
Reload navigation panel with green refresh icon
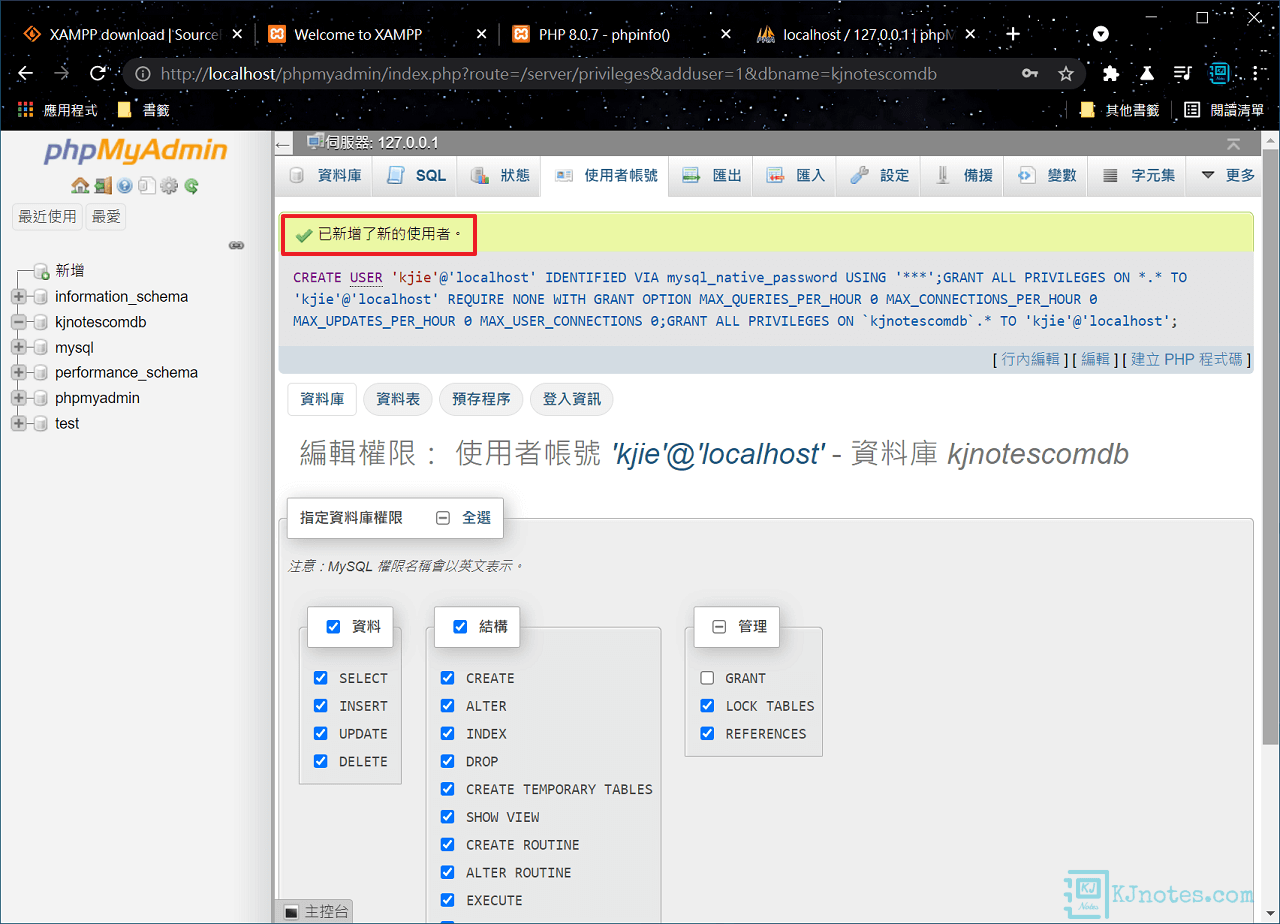pos(191,186)
